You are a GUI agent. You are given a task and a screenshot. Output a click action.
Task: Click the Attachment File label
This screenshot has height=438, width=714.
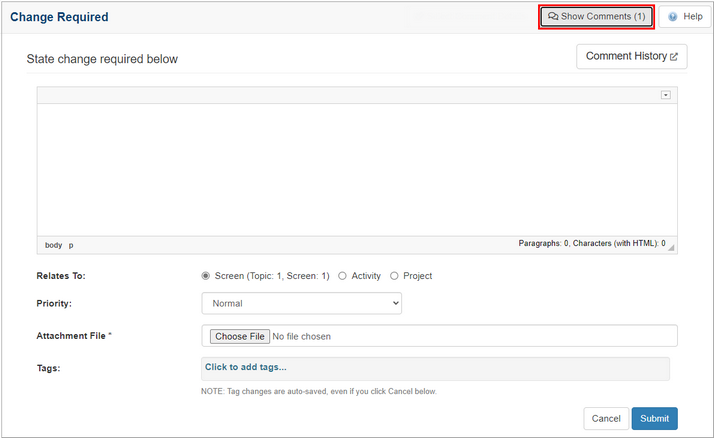pyautogui.click(x=72, y=336)
